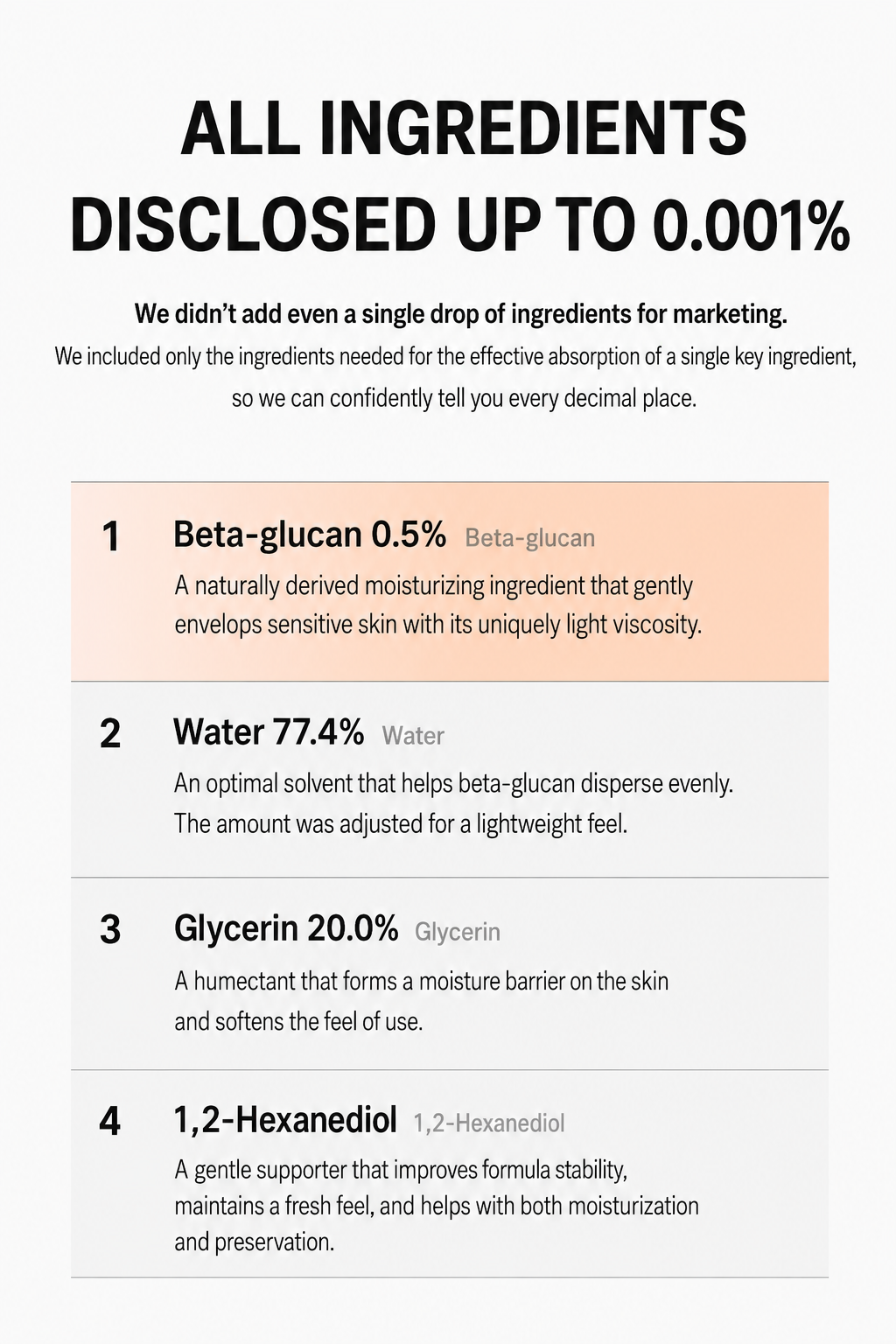Screen dimensions: 896x1344
Task: Click the peach highlighted Beta-glucan row
Action: (450, 582)
